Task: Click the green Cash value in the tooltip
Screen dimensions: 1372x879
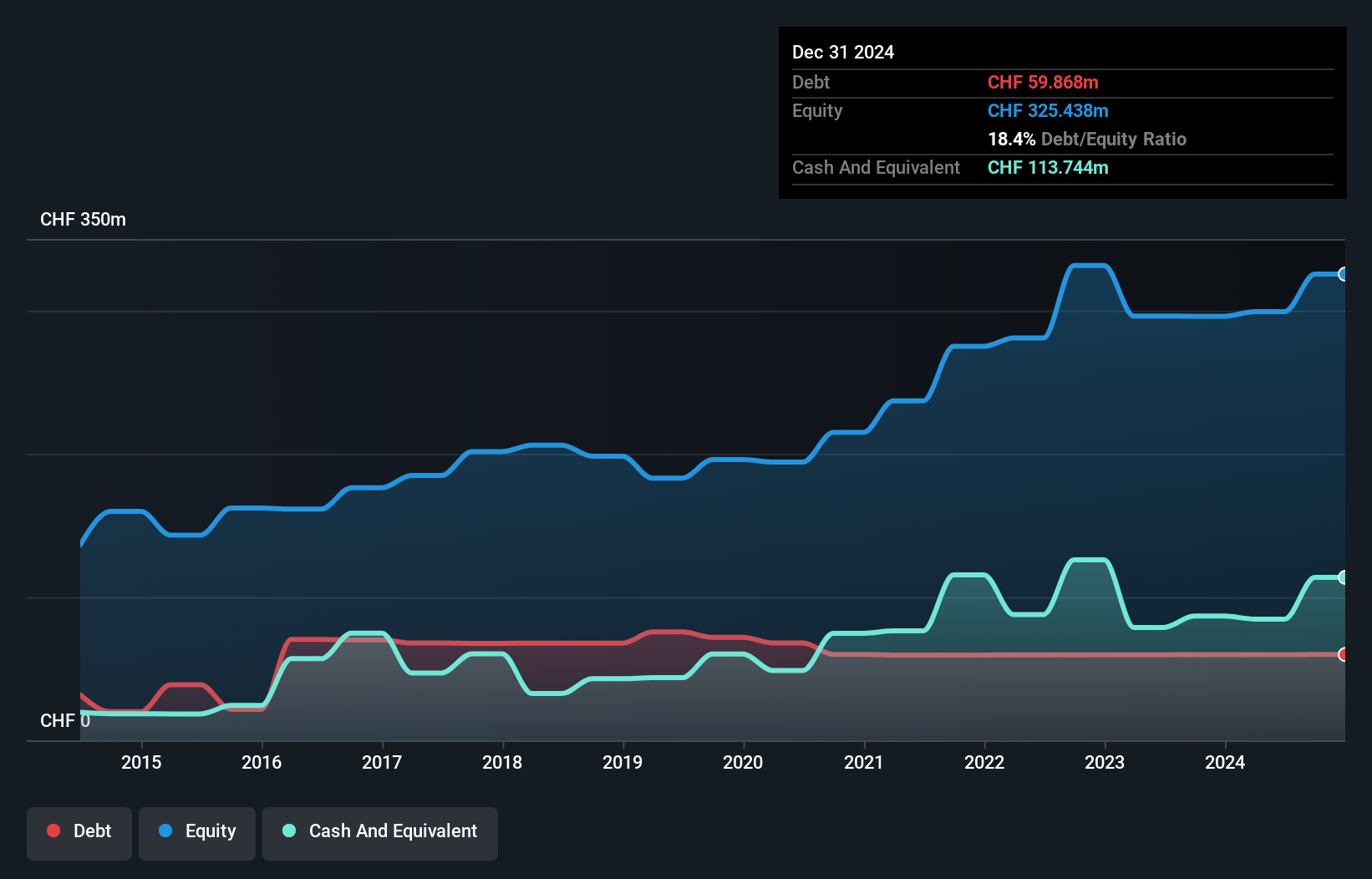Action: [x=1047, y=168]
